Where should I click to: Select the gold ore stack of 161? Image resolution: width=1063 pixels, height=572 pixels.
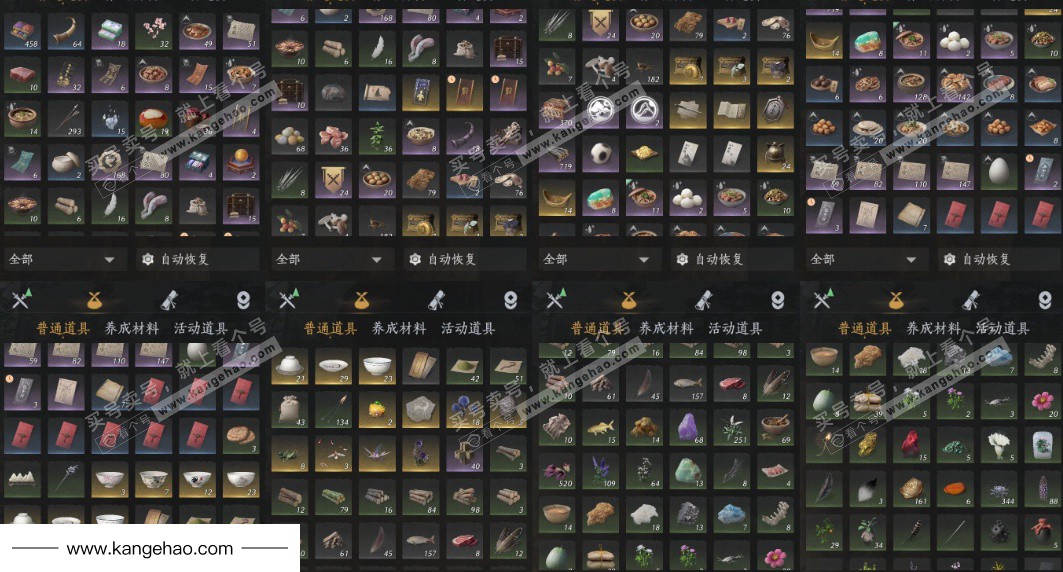pyautogui.click(x=912, y=489)
